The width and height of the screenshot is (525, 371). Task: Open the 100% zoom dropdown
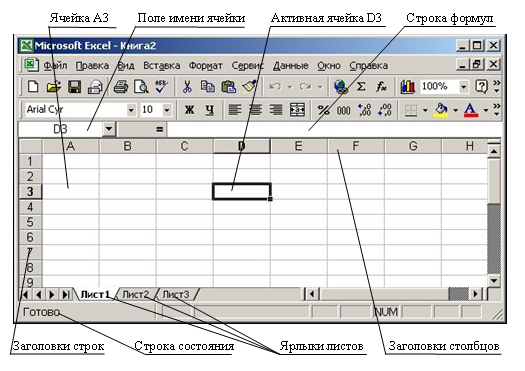pos(463,87)
